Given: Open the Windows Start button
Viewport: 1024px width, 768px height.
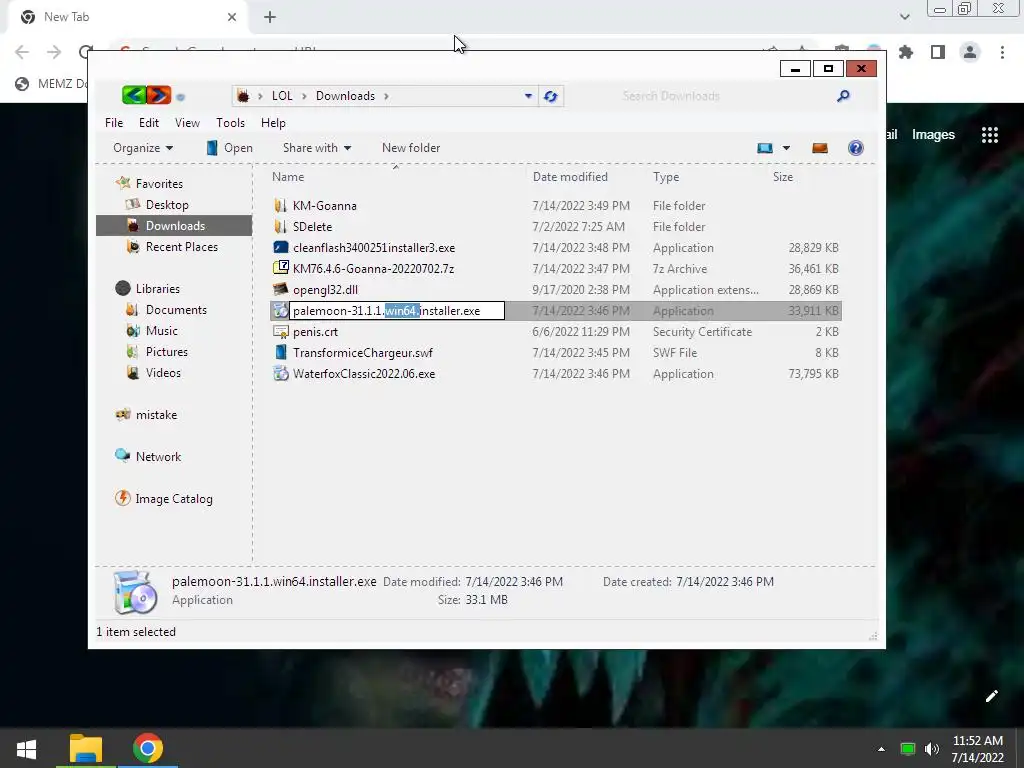Looking at the screenshot, I should (x=26, y=748).
